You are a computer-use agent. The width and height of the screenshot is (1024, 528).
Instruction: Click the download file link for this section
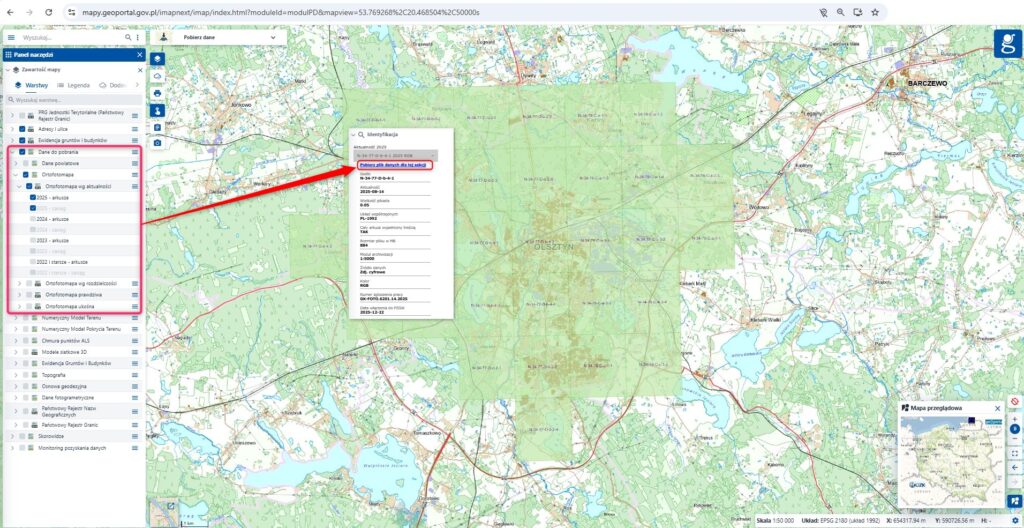click(x=393, y=164)
